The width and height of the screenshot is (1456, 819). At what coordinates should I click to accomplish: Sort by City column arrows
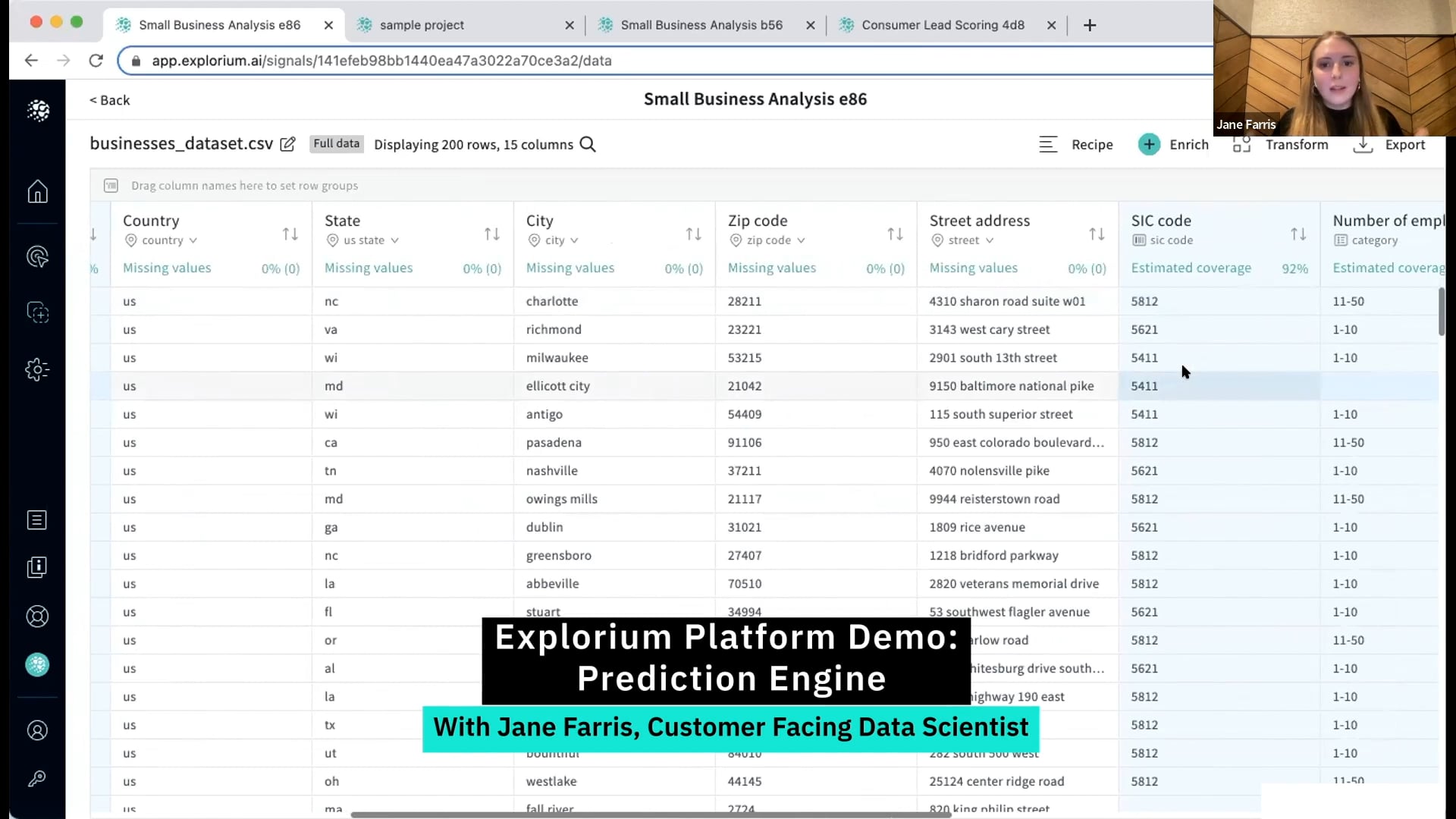click(x=694, y=234)
